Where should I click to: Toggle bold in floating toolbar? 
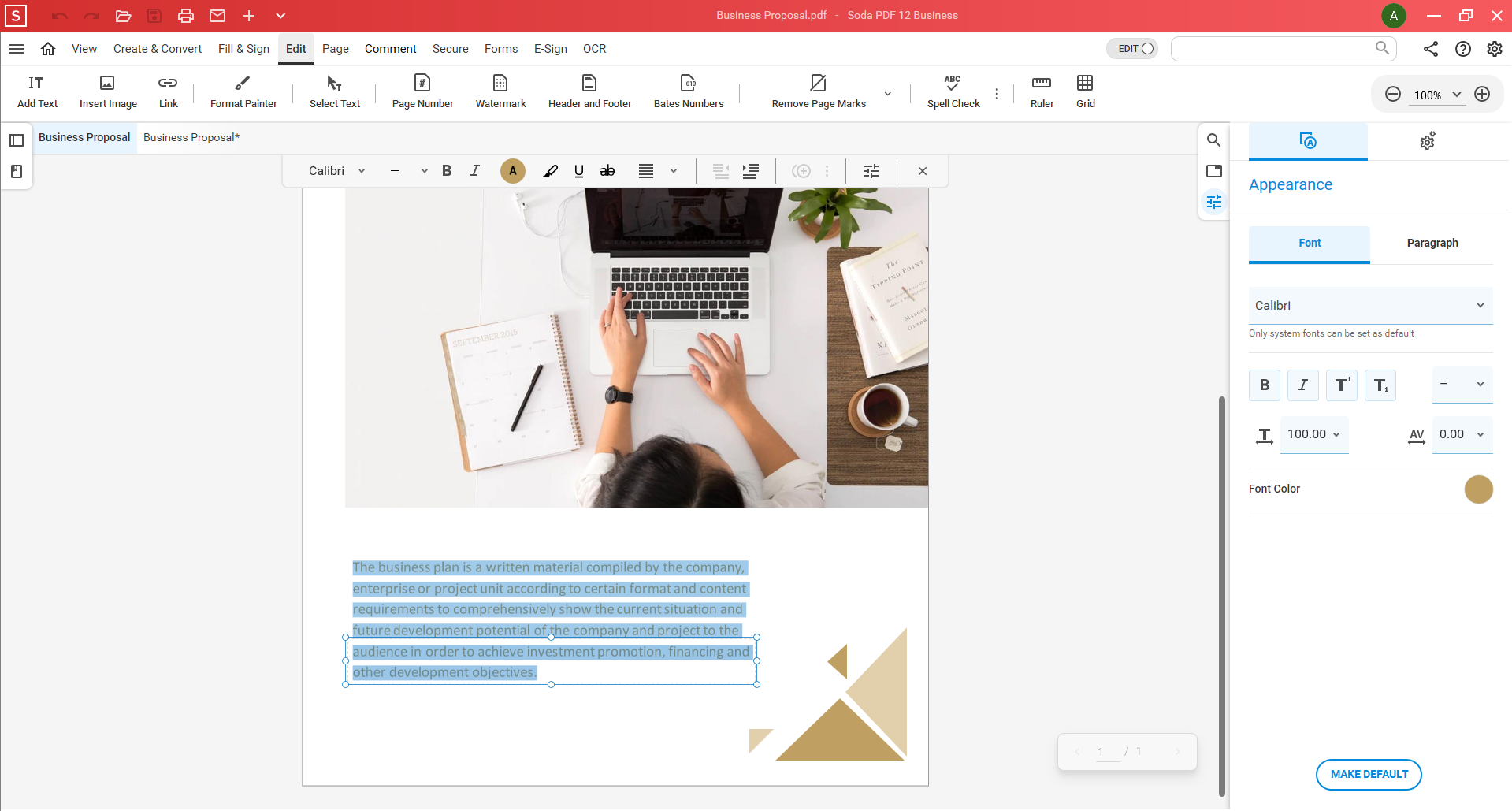pyautogui.click(x=447, y=171)
